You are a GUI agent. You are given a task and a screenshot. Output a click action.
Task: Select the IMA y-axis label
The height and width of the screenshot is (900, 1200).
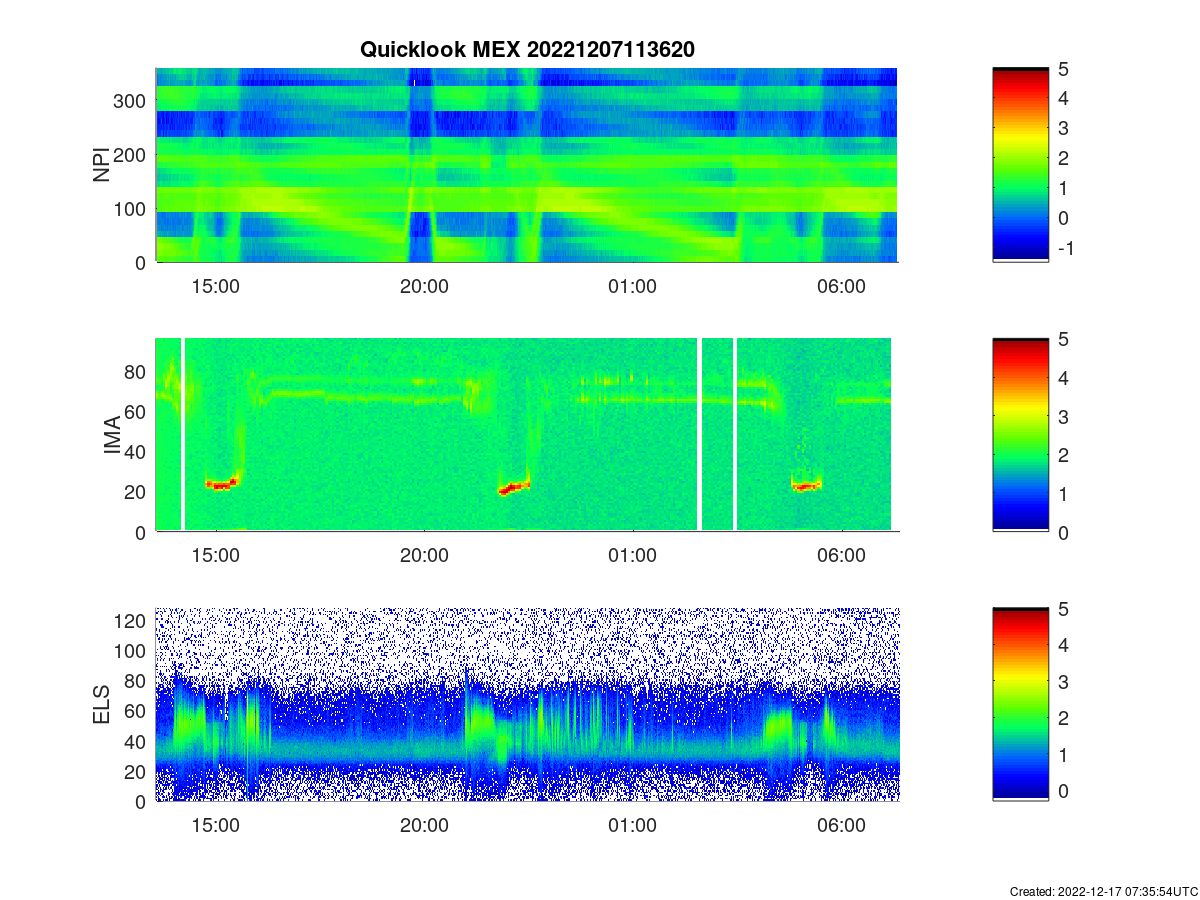point(112,436)
